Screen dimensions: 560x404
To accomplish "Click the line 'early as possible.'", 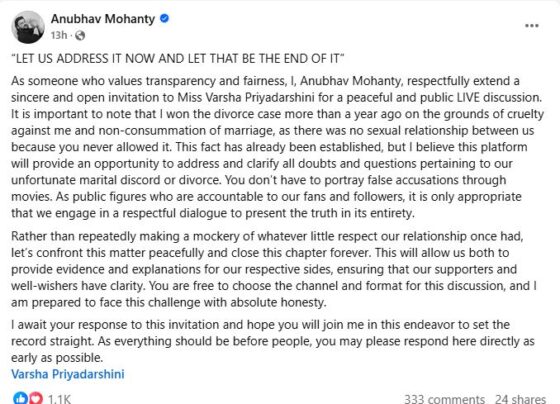I will tap(57, 358).
